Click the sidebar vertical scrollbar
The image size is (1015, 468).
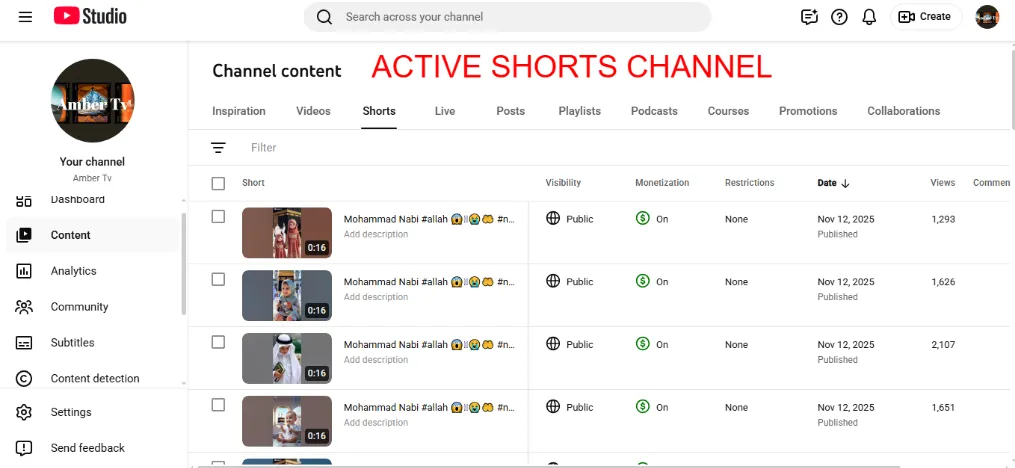pyautogui.click(x=184, y=263)
